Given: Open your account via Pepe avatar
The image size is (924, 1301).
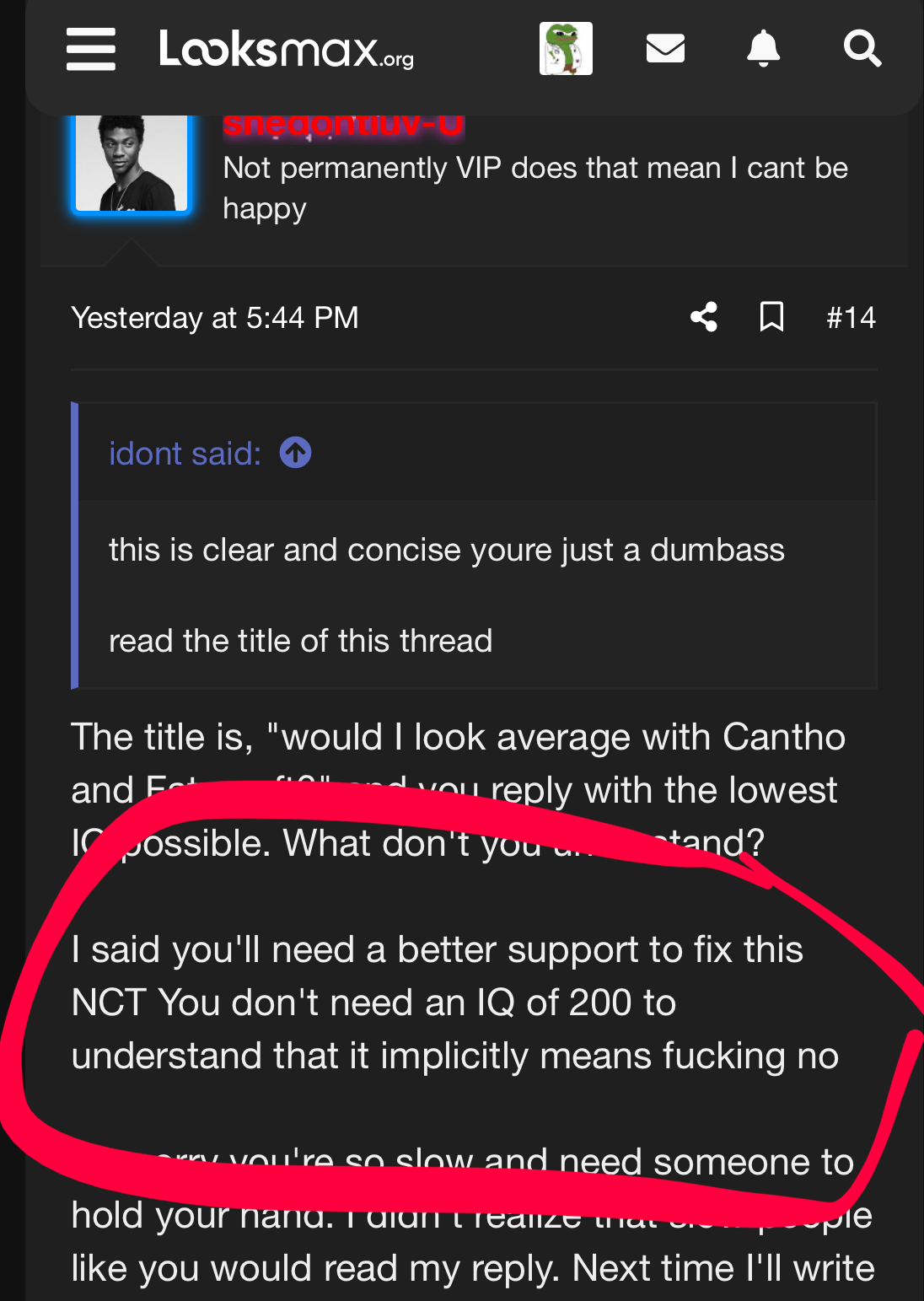Looking at the screenshot, I should (x=566, y=49).
